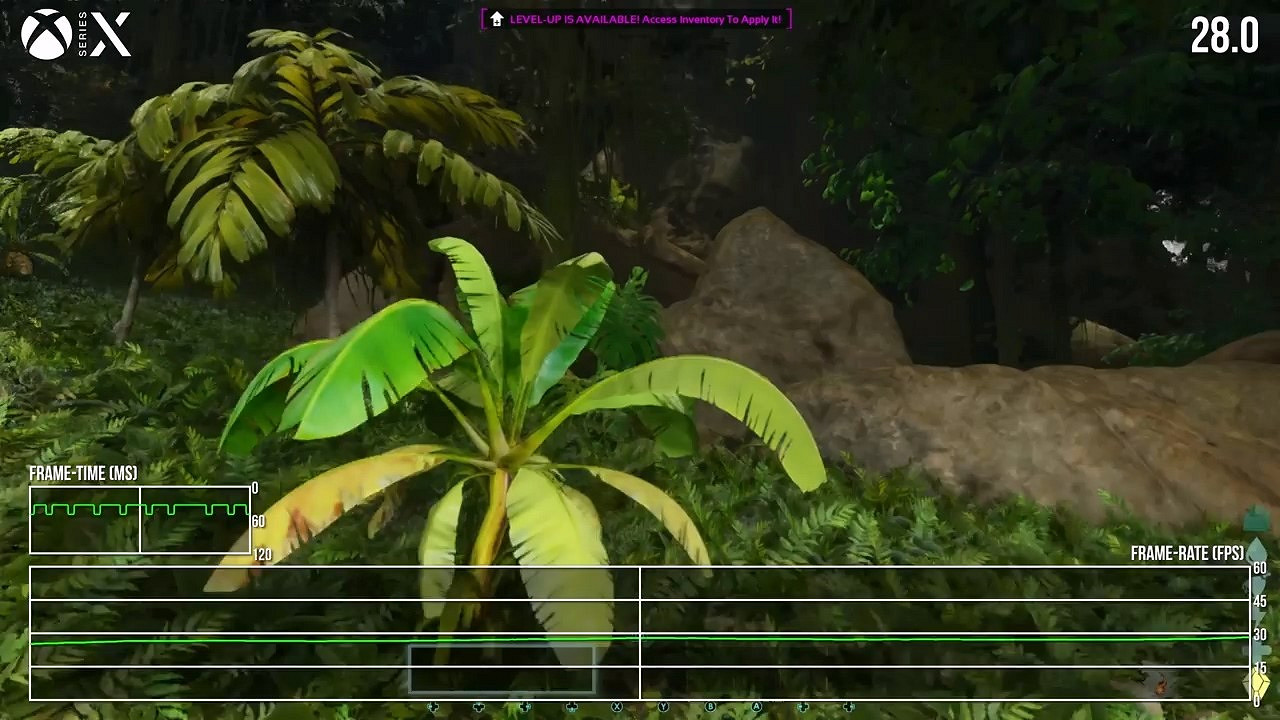This screenshot has width=1280, height=720.
Task: Click the Xbox Series X logo
Action: pyautogui.click(x=76, y=34)
